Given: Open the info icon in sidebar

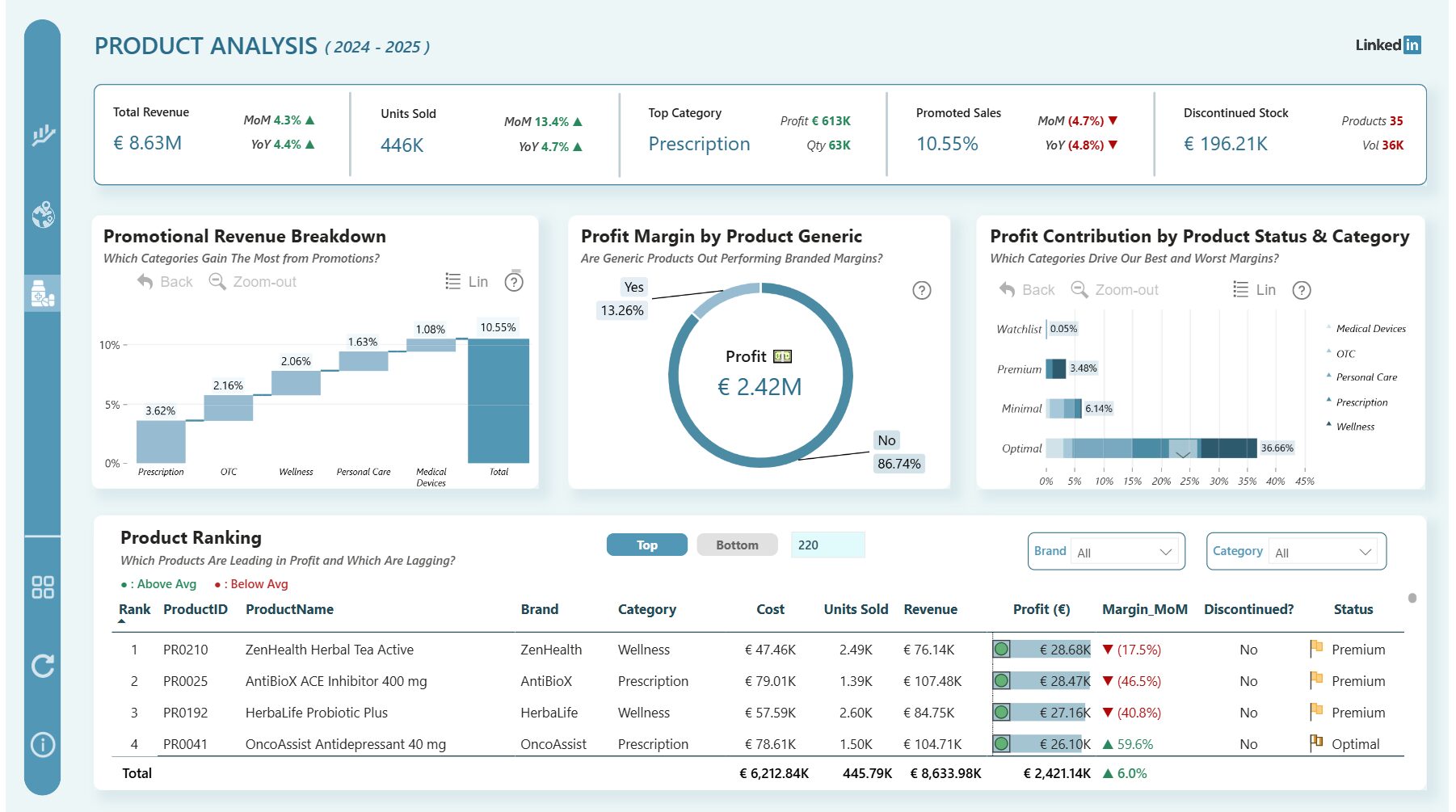Looking at the screenshot, I should point(43,744).
